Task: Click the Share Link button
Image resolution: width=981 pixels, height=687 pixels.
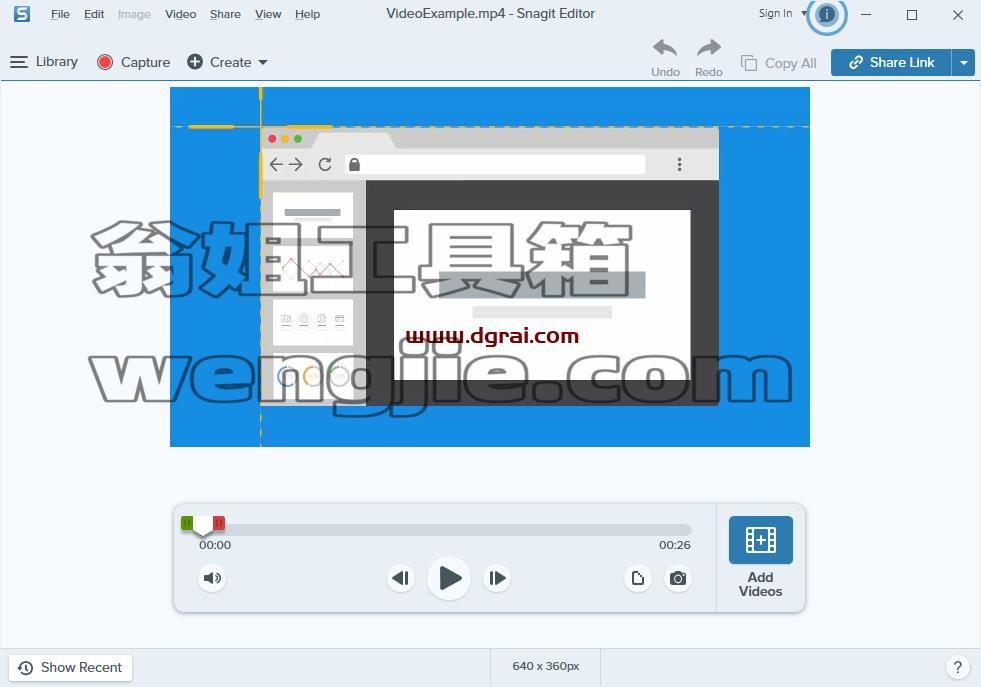Action: pyautogui.click(x=891, y=63)
